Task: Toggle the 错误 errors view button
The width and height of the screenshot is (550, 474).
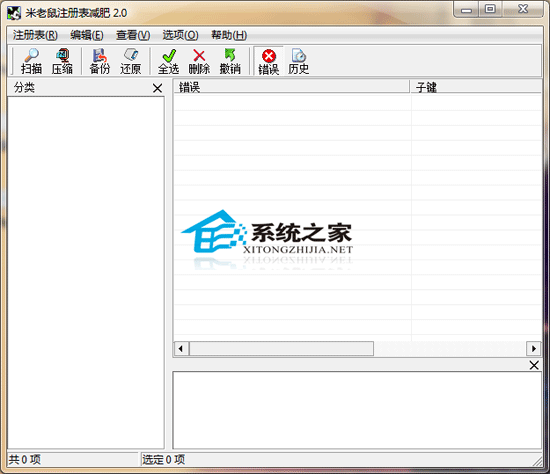Action: [x=268, y=61]
